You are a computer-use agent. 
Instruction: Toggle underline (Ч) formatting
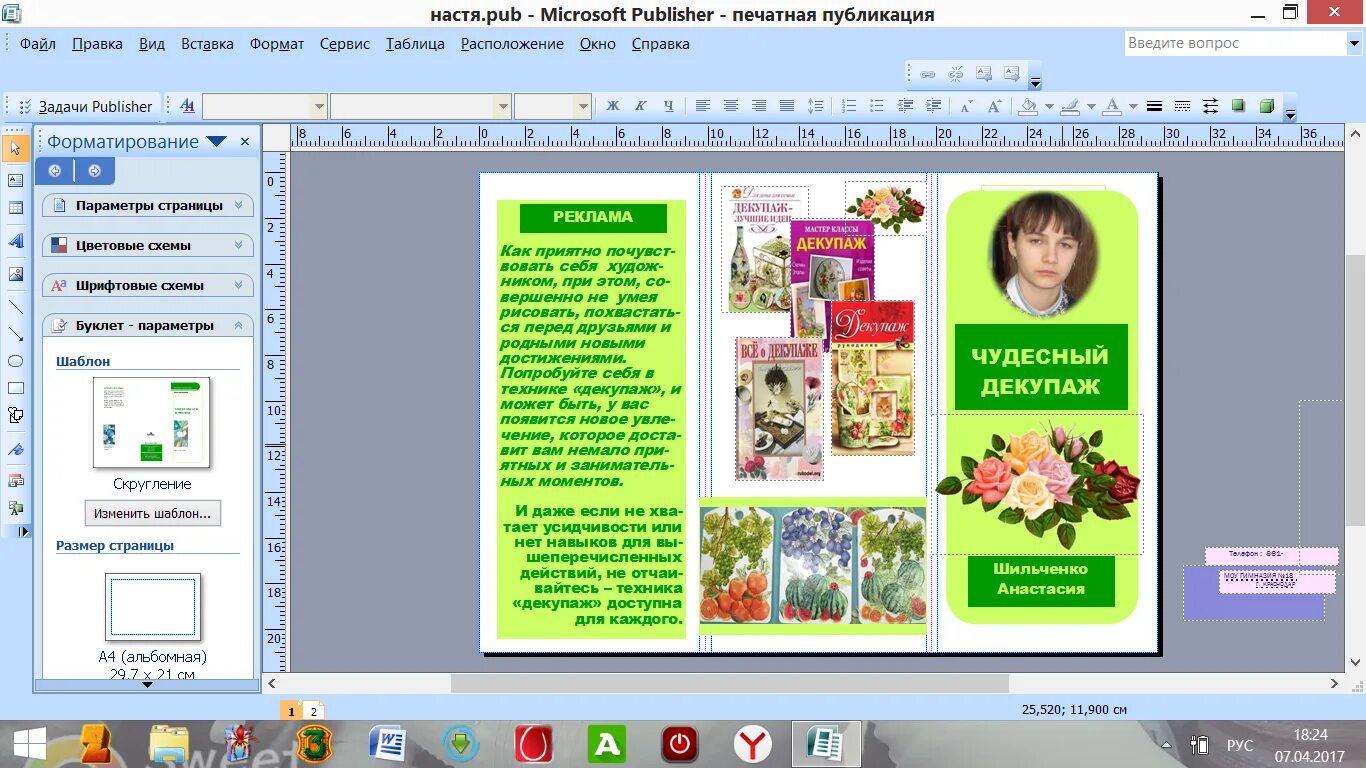click(669, 106)
